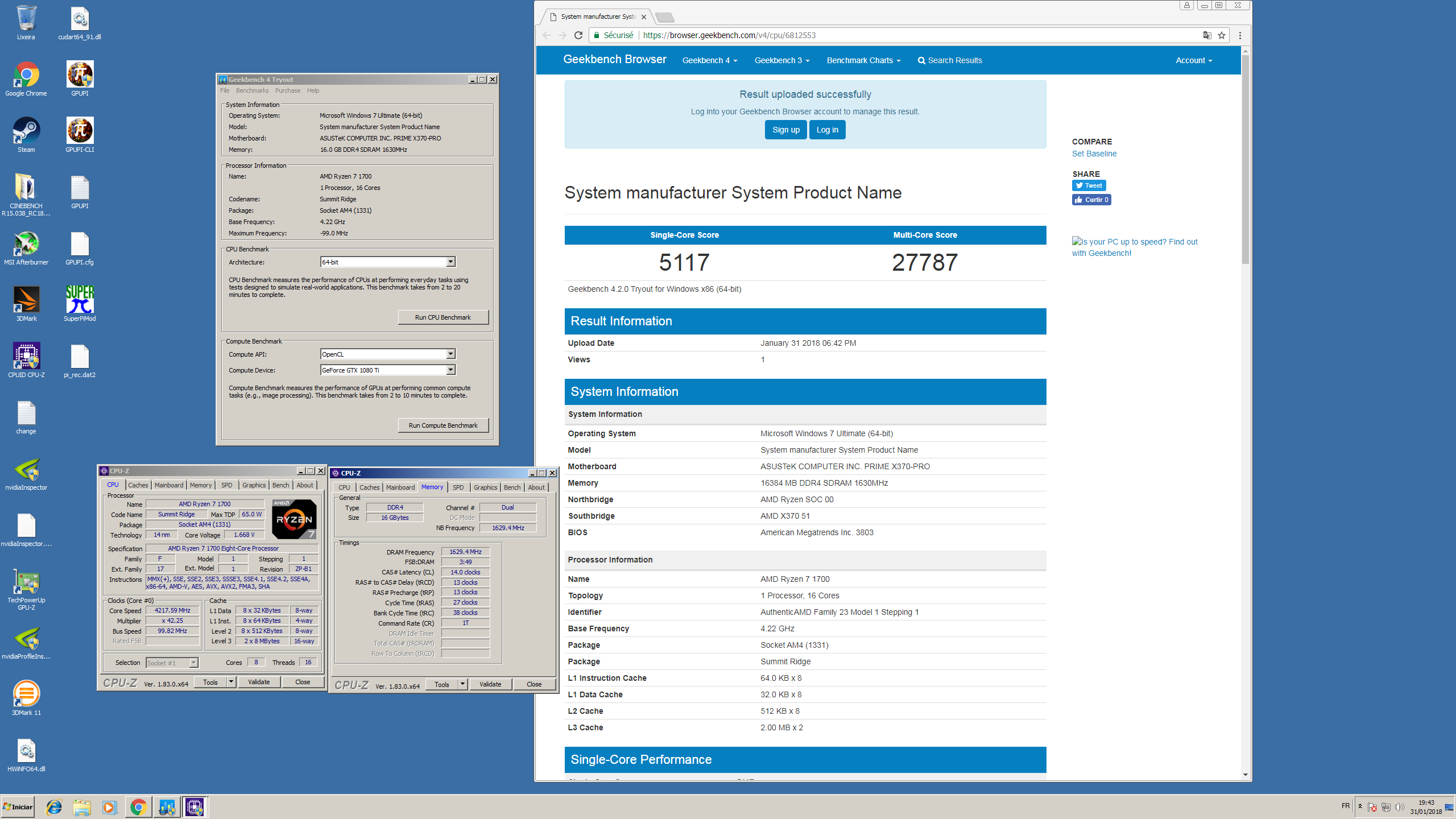Launch 3DMark 11 desktop shortcut
1456x819 pixels.
point(26,698)
